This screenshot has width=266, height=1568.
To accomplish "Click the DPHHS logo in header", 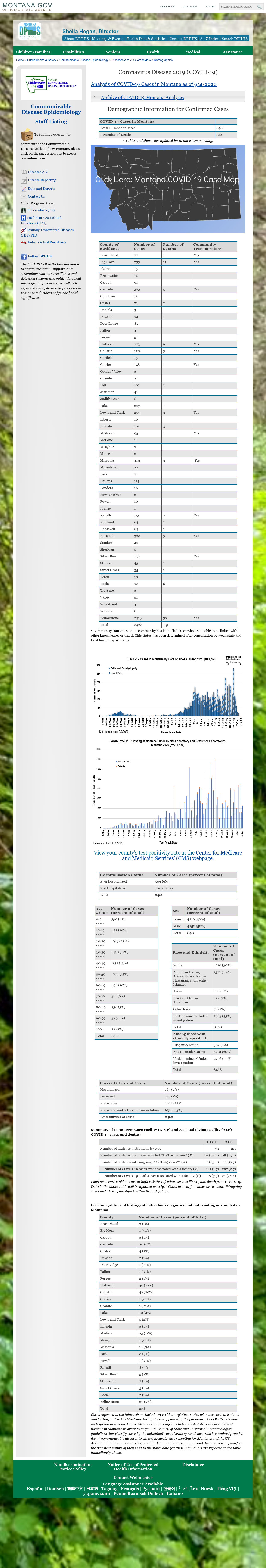I will click(x=30, y=32).
